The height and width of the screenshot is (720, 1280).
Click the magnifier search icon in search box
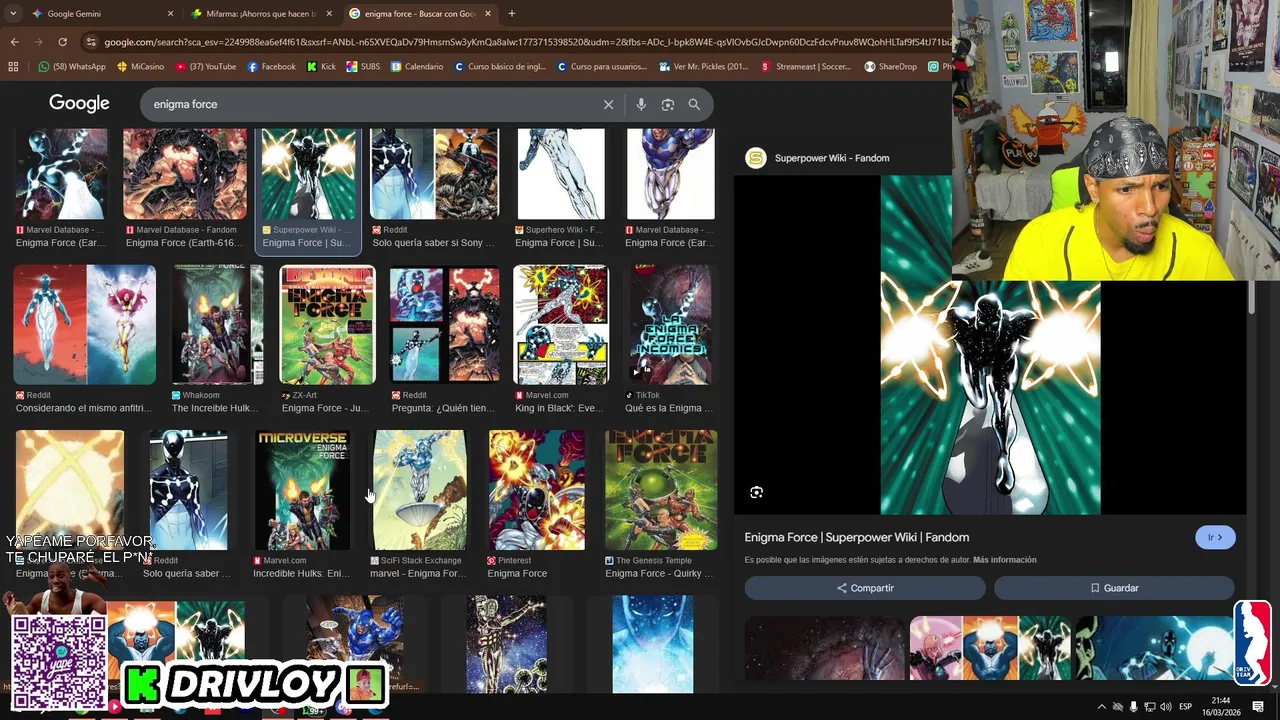[x=694, y=104]
